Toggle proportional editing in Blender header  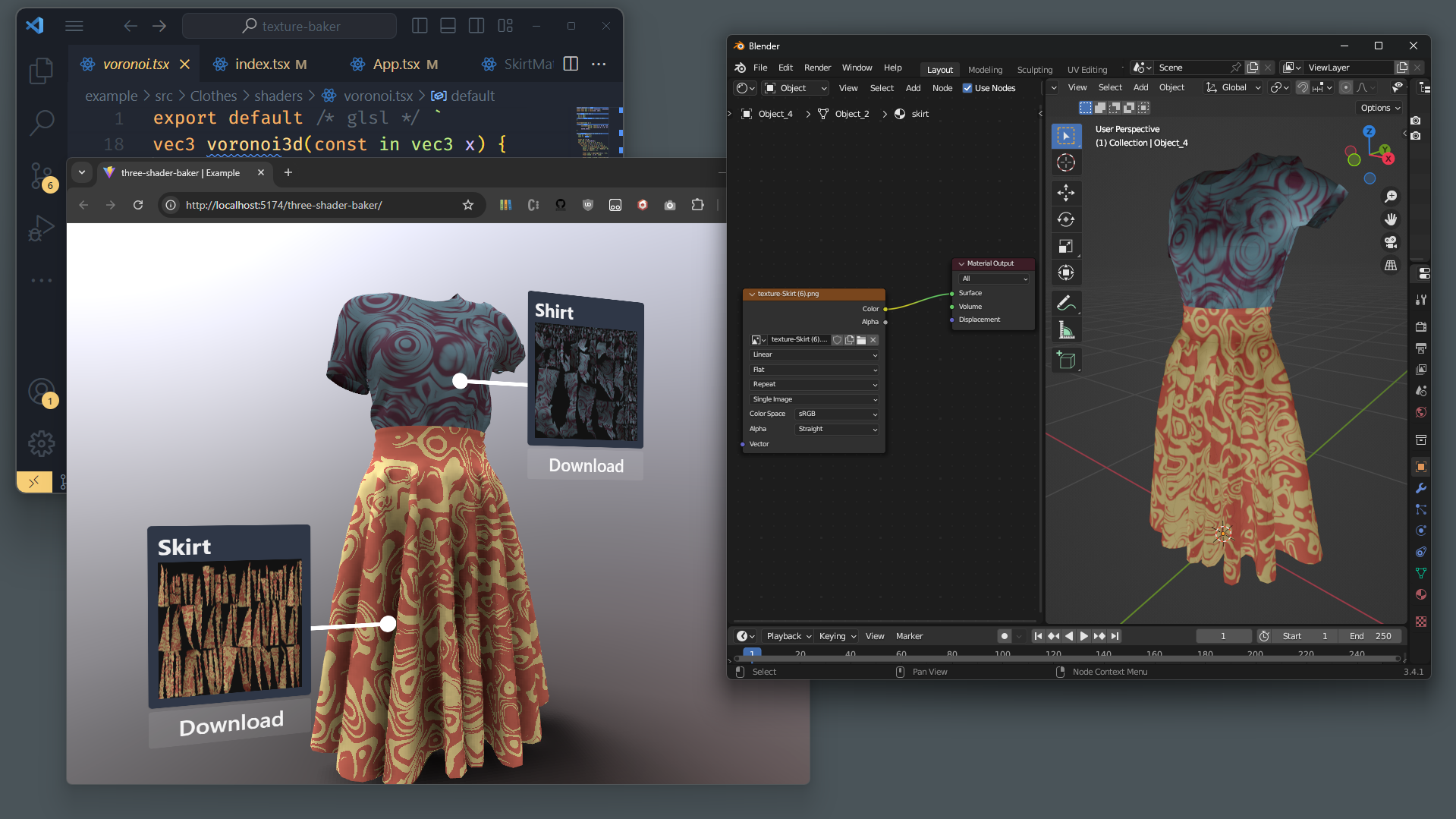(1346, 87)
